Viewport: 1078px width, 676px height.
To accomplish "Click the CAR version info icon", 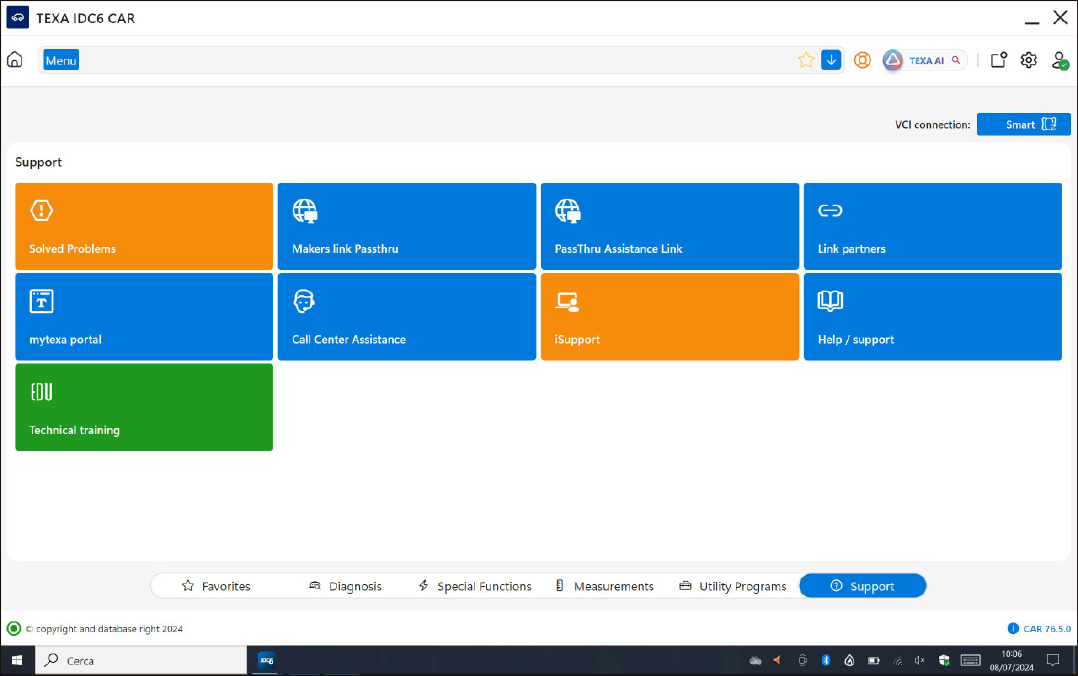I will point(1013,629).
